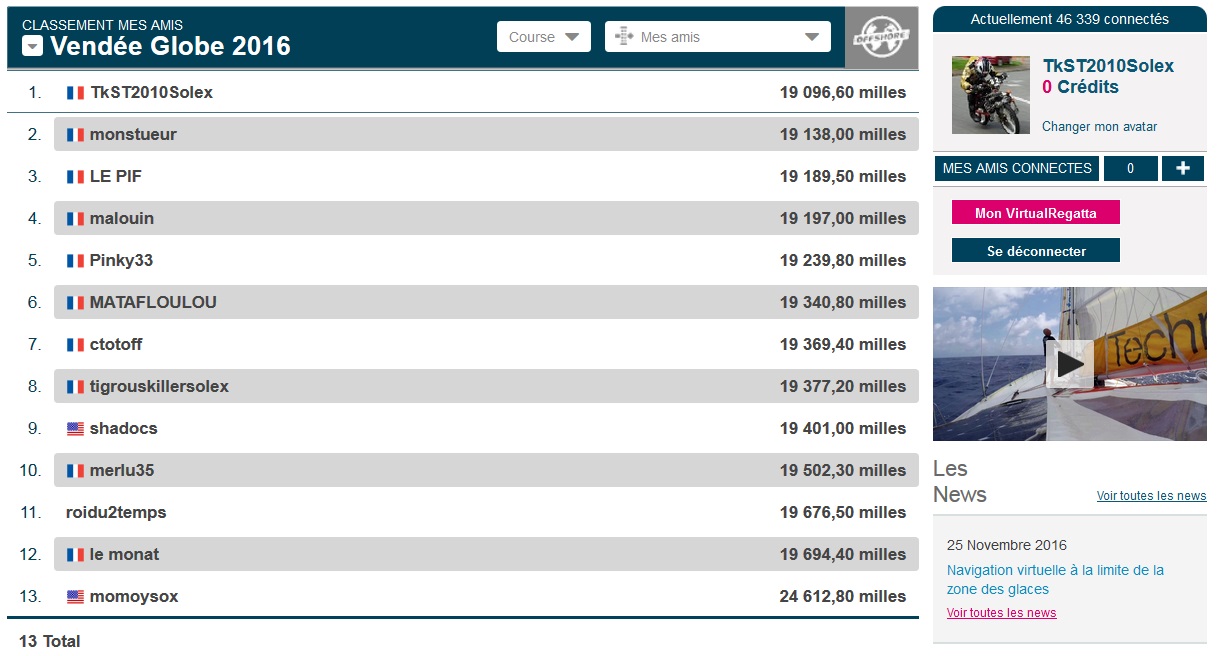This screenshot has height=656, width=1219.
Task: Expand the Mes amis filter dropdown
Action: coord(811,37)
